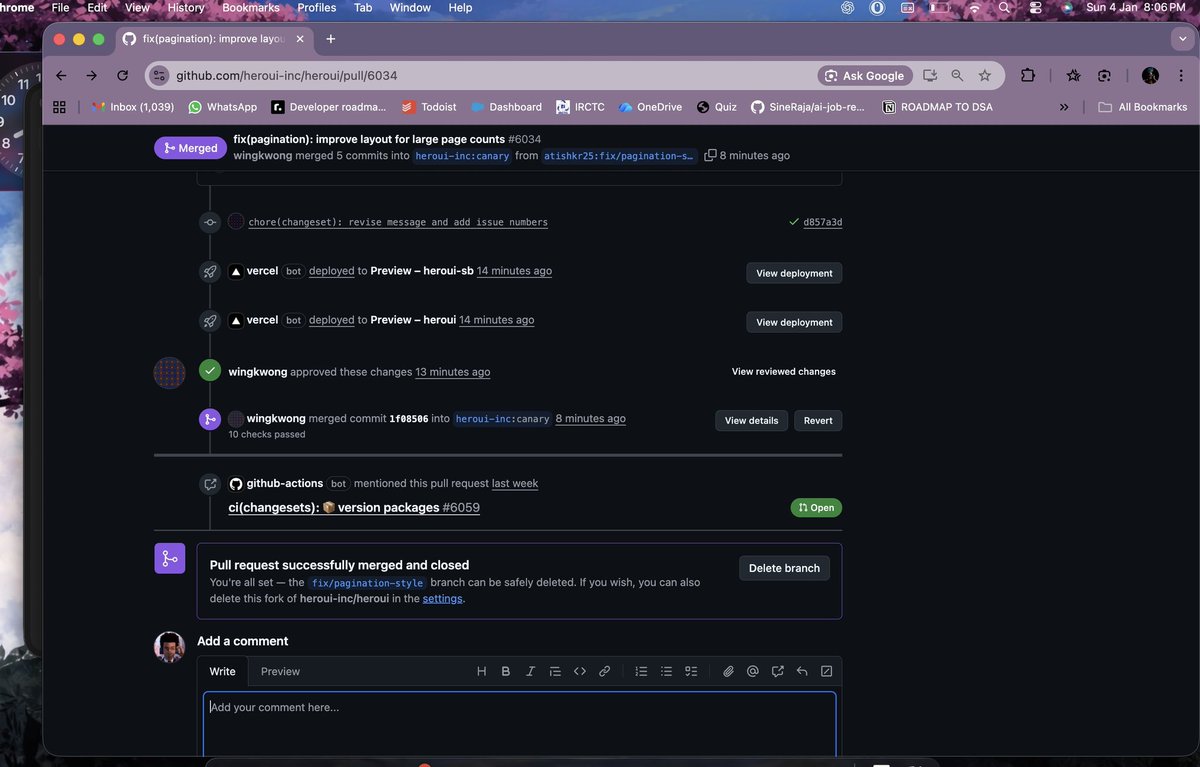This screenshot has height=767, width=1200.
Task: Open the WhatsApp bookmark
Action: [222, 107]
